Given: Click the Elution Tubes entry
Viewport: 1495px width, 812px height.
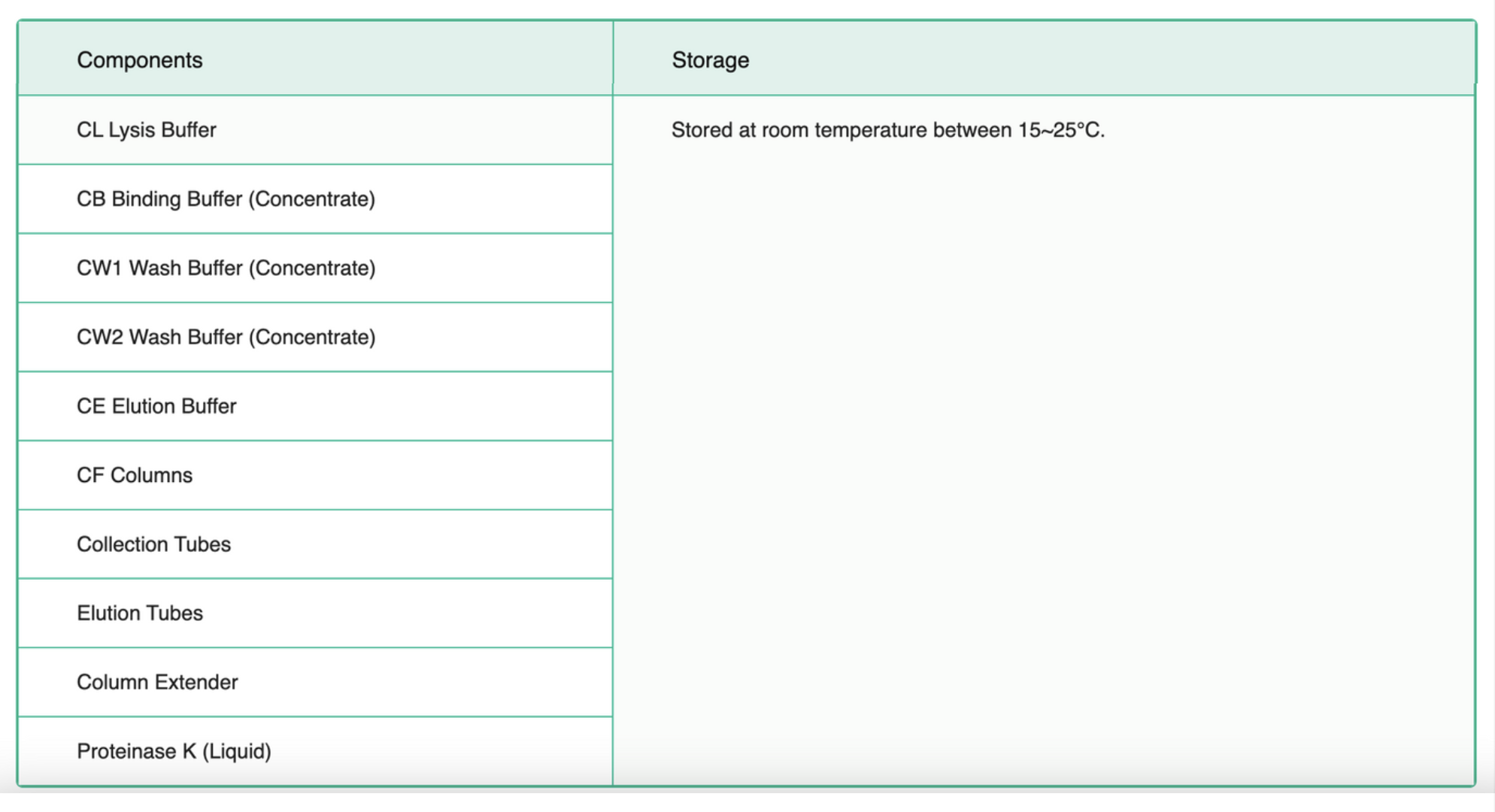Looking at the screenshot, I should click(140, 614).
